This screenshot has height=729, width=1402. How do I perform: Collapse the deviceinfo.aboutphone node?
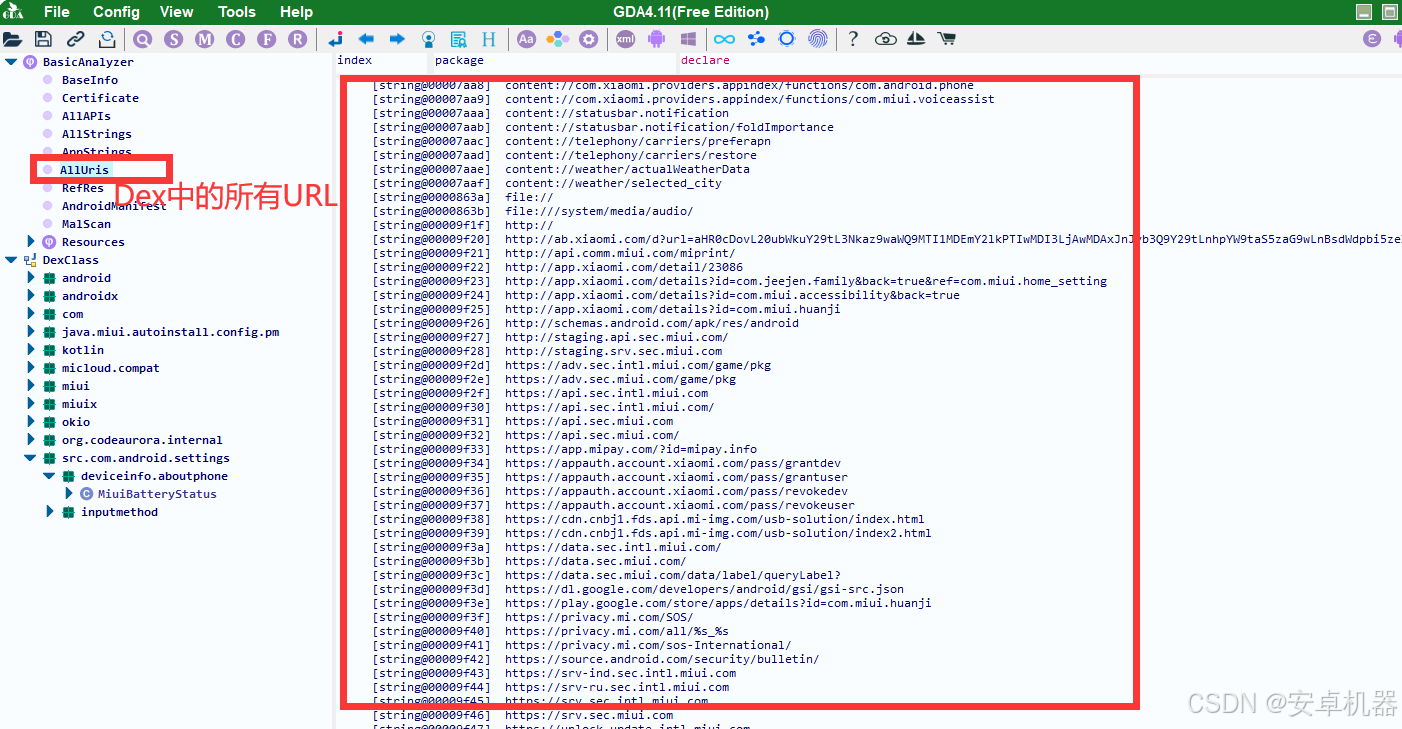pyautogui.click(x=49, y=476)
